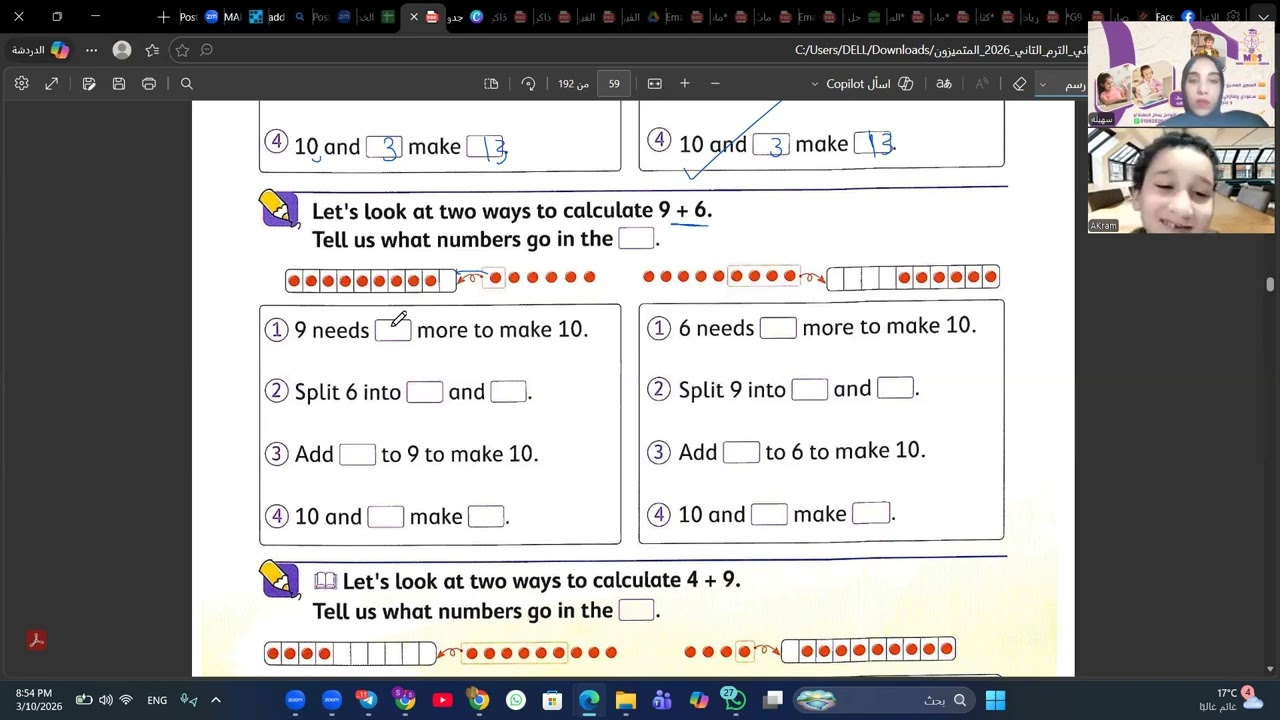Open the Copilot app on taskbar

[699, 700]
